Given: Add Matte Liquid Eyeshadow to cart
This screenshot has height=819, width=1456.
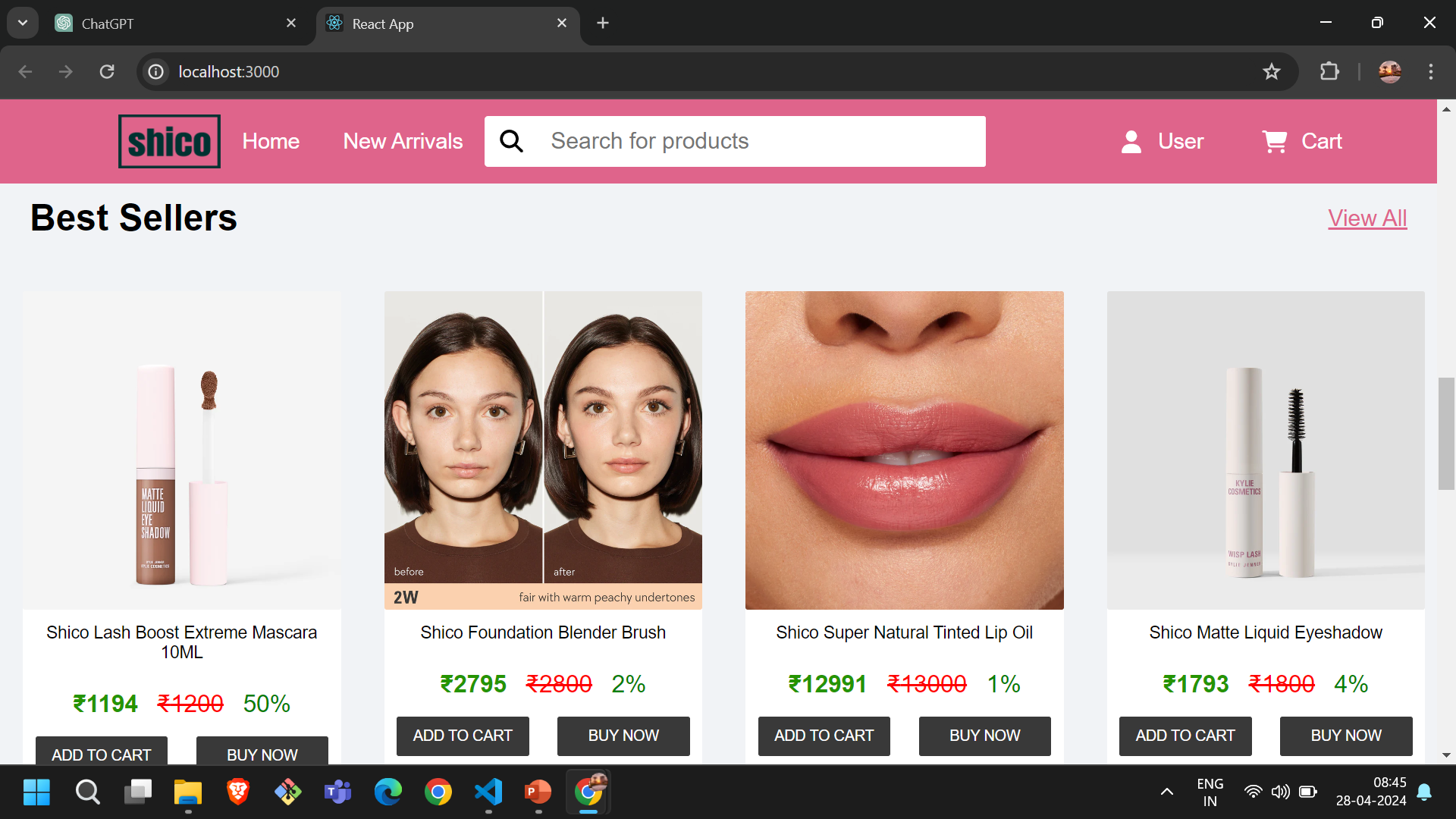Looking at the screenshot, I should (1185, 736).
